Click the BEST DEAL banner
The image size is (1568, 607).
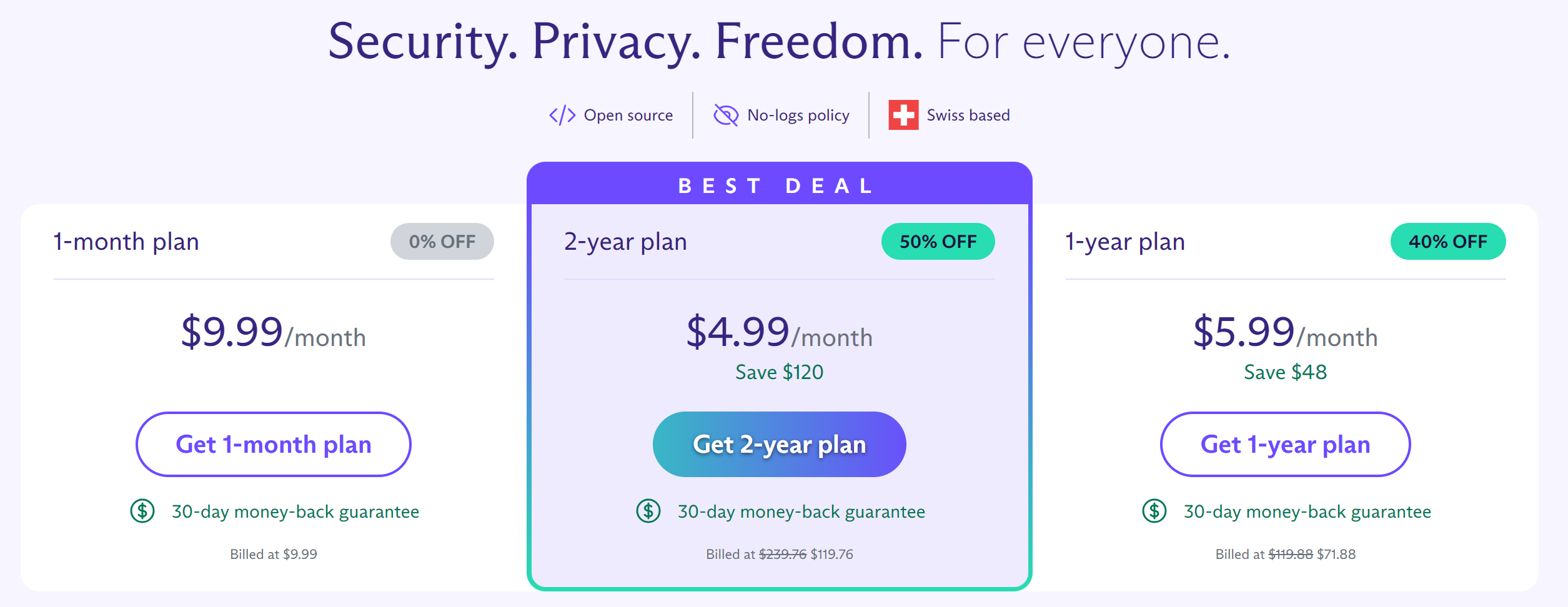coord(779,185)
